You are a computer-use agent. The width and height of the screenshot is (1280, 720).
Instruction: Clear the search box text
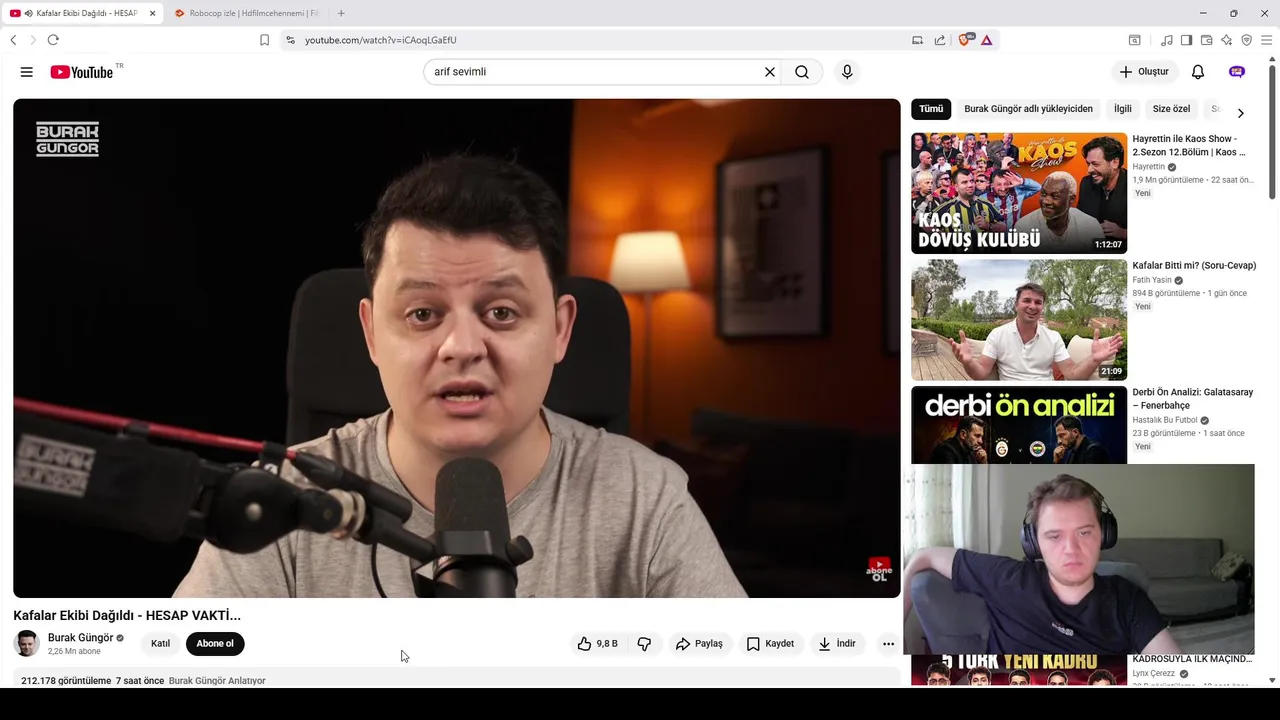pos(770,72)
